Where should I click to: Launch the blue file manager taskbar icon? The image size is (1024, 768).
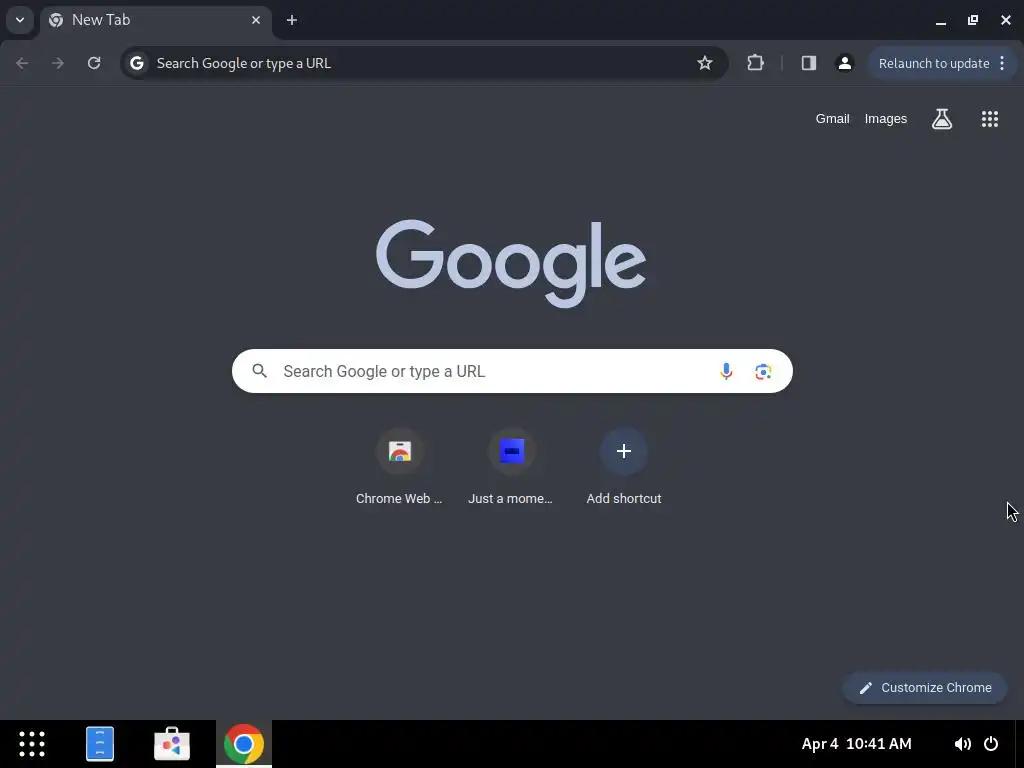point(100,744)
